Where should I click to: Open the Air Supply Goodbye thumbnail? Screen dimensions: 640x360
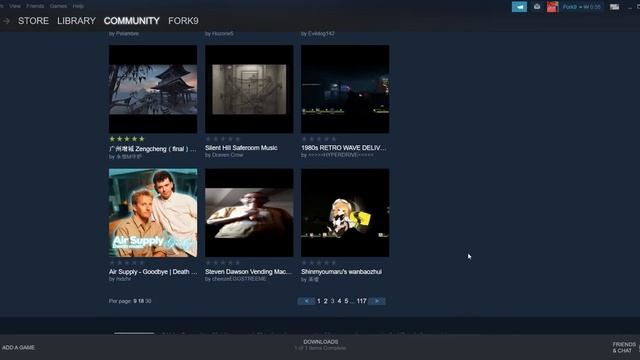click(x=153, y=213)
